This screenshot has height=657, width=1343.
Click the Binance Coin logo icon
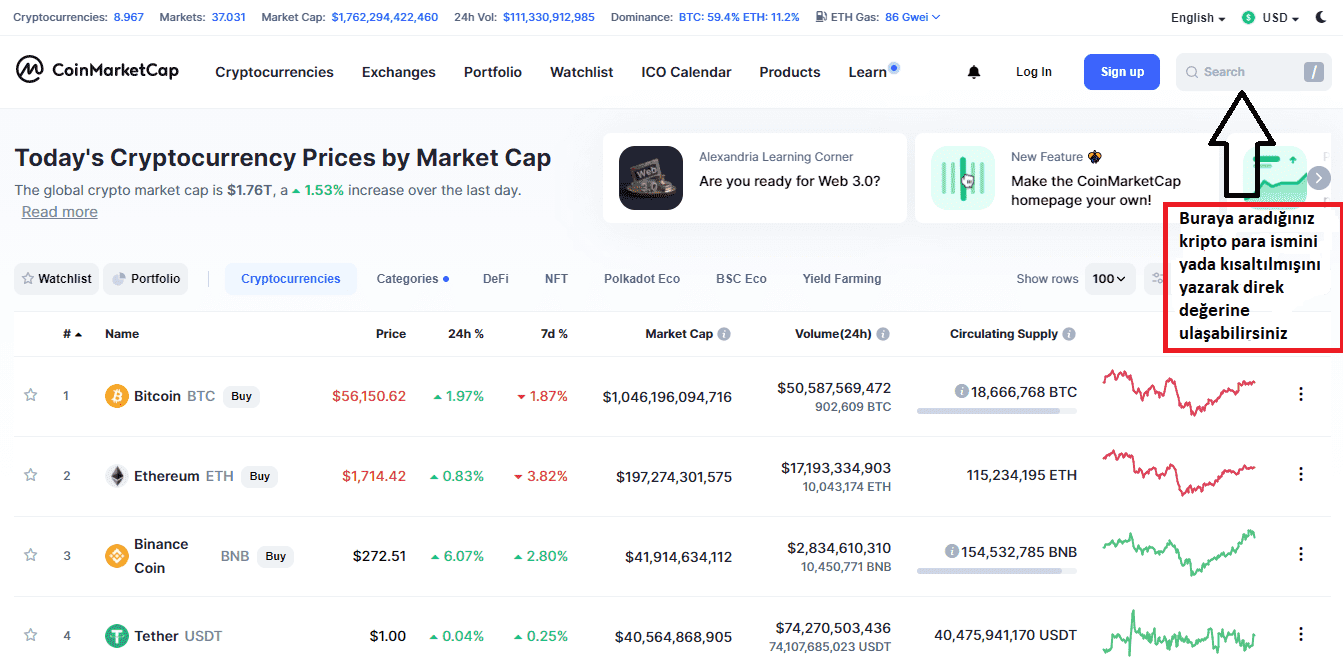pos(117,556)
